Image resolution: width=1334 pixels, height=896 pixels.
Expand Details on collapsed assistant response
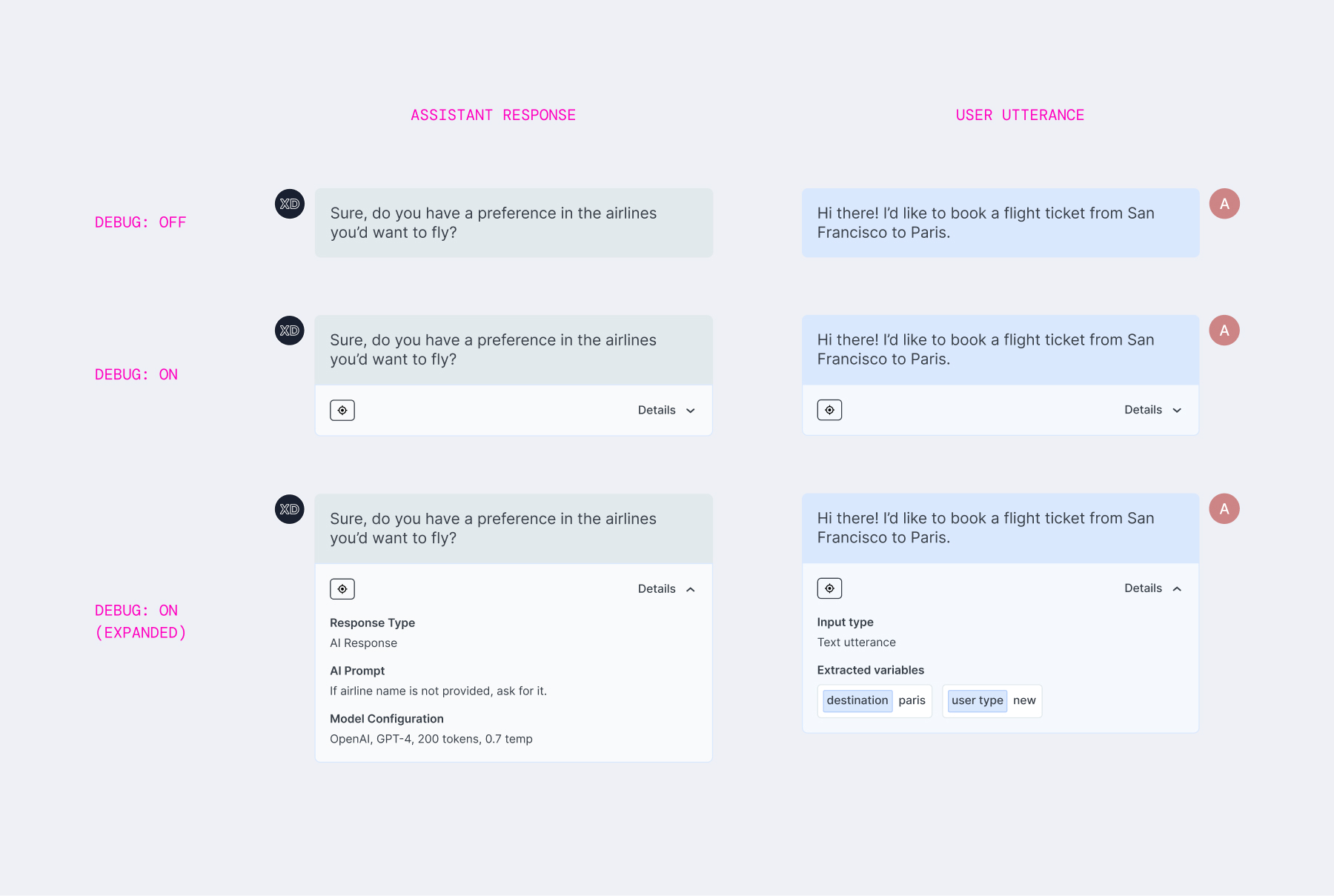point(666,411)
